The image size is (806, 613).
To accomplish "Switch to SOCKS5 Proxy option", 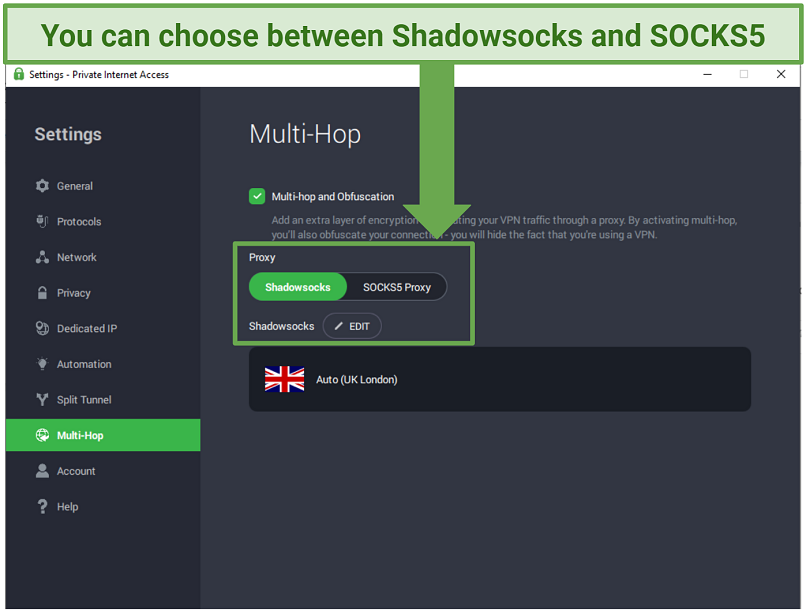I will [x=397, y=287].
